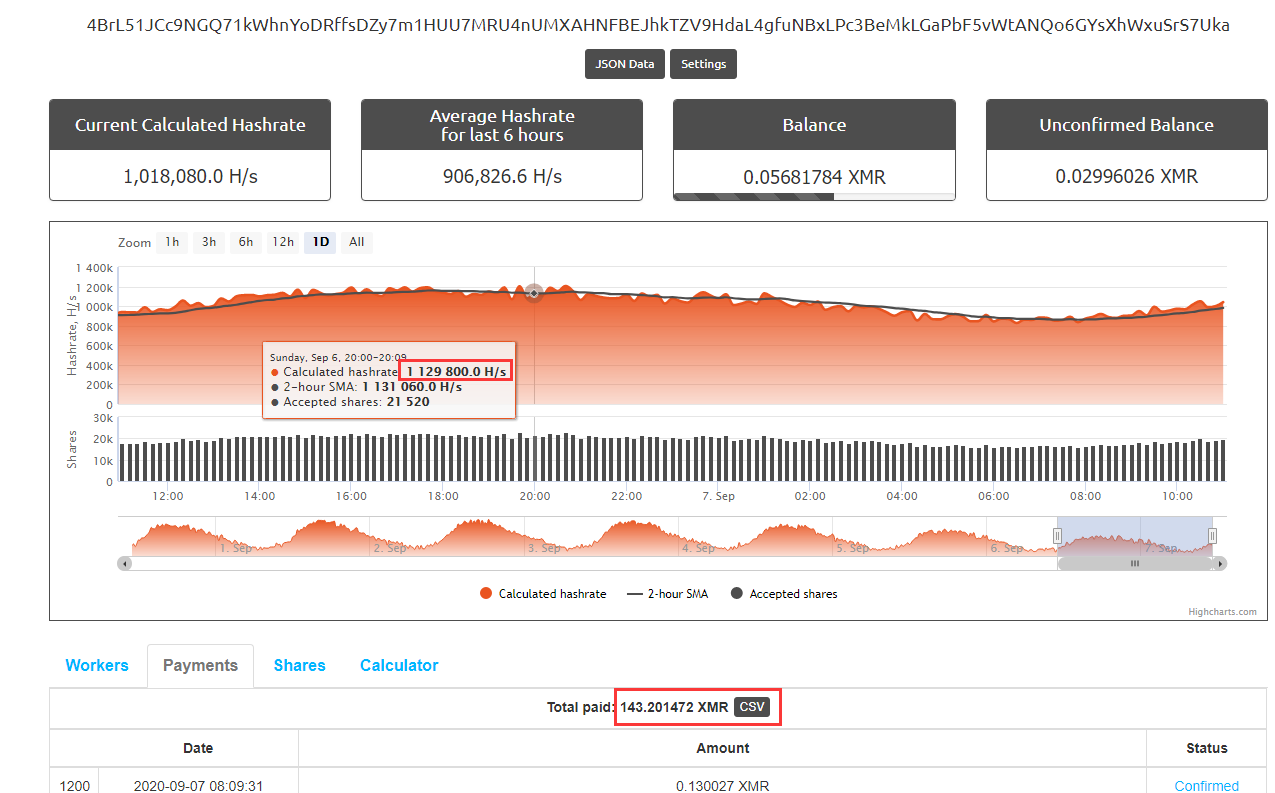This screenshot has width=1275, height=793.
Task: Download payments with the CSV button
Action: [x=751, y=707]
